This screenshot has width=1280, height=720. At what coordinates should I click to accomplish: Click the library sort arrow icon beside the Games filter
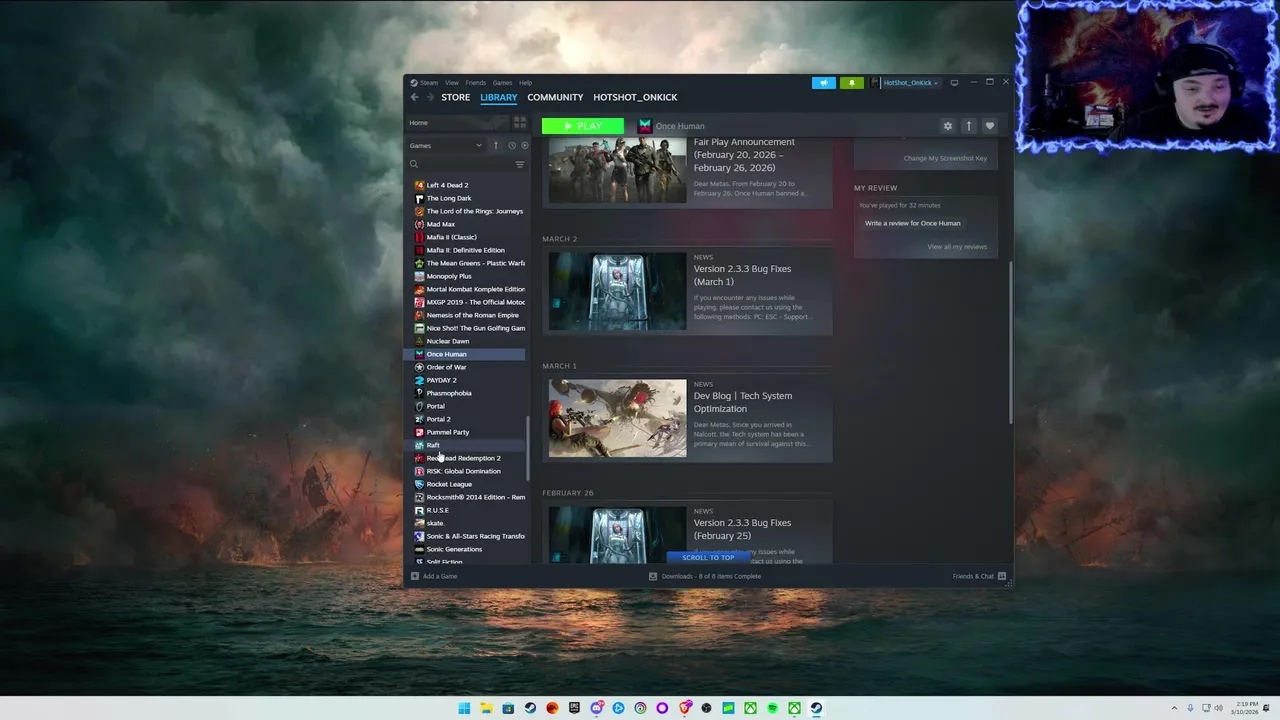[495, 146]
